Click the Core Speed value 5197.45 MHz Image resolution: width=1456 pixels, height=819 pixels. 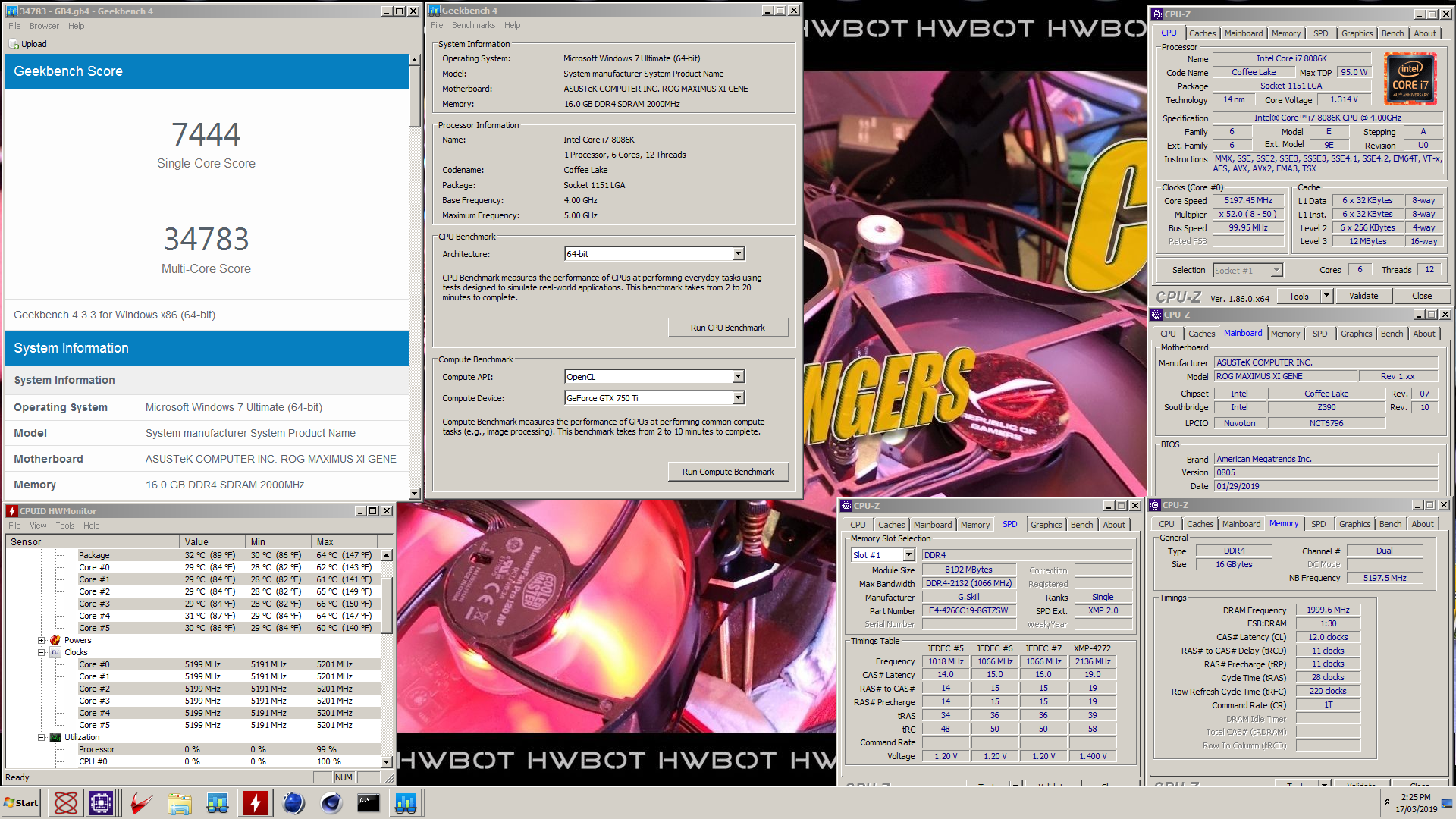point(1248,200)
